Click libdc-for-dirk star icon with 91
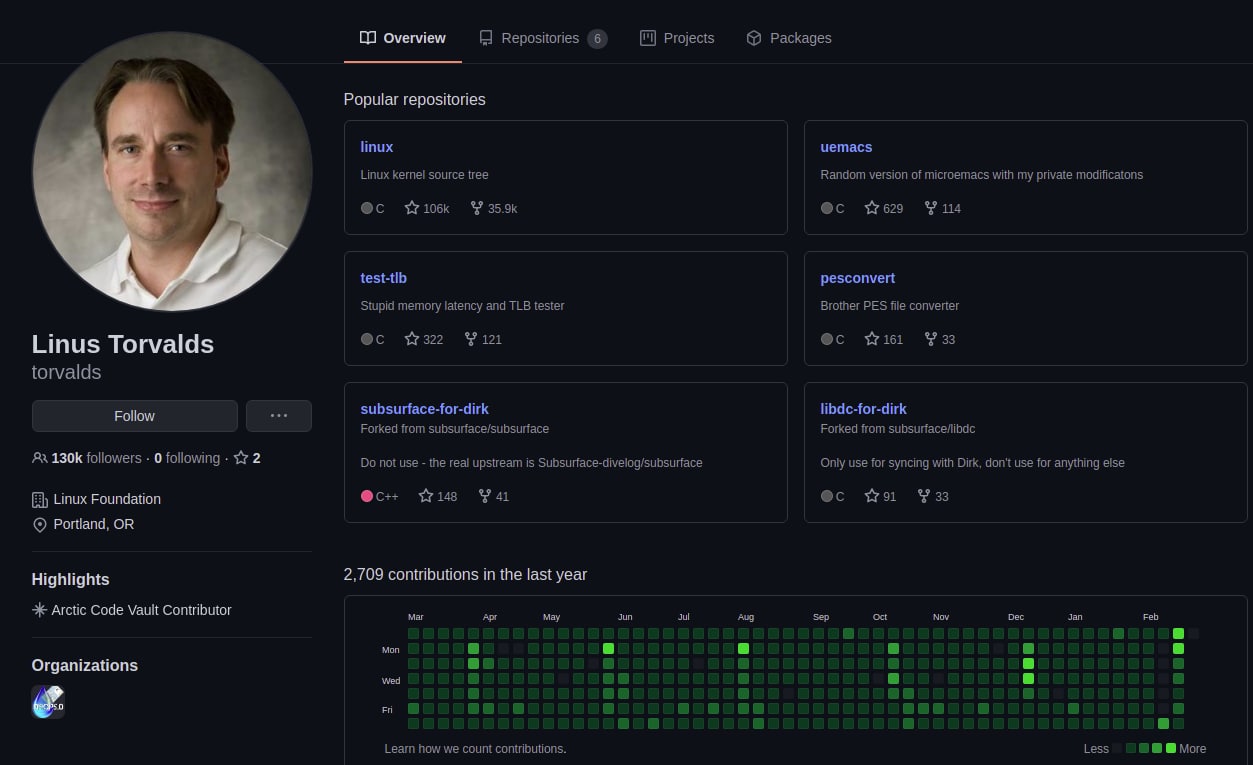The image size is (1253, 765). (x=872, y=496)
